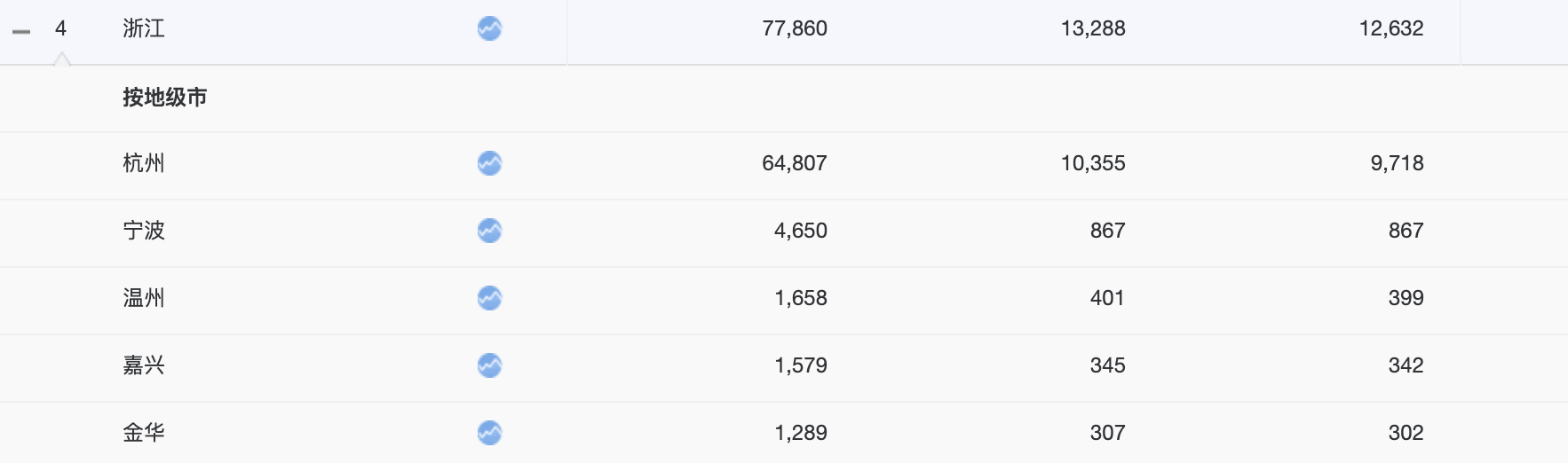Open trend chart icon for 杭州

(x=489, y=163)
